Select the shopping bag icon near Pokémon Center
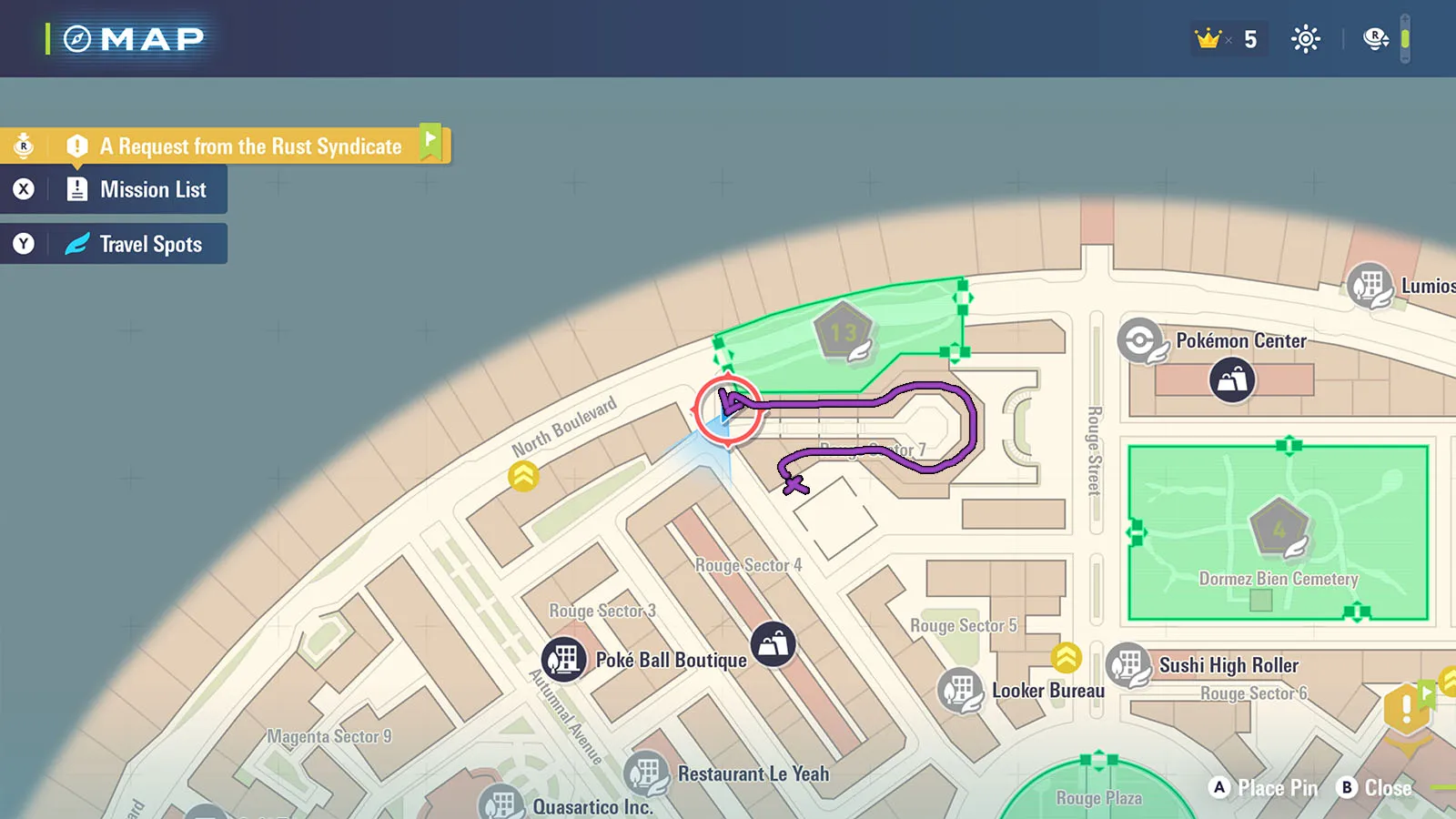This screenshot has height=819, width=1456. point(1232,379)
